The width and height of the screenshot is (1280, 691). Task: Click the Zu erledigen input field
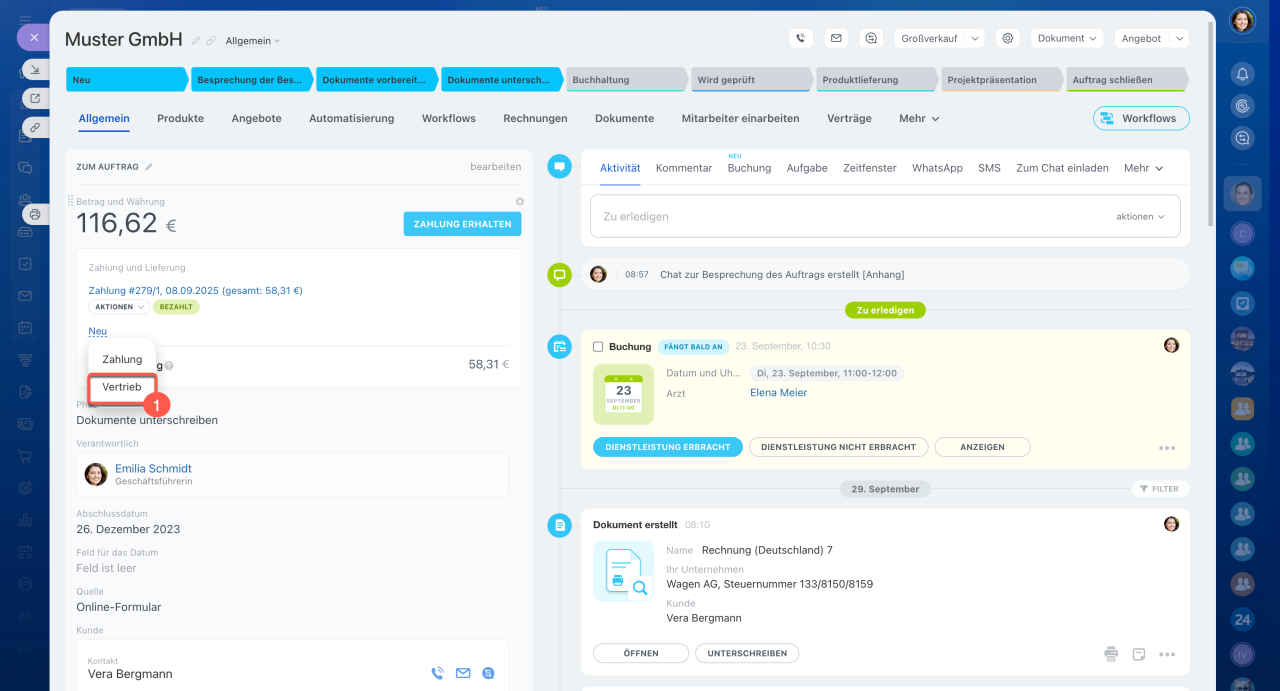pyautogui.click(x=850, y=216)
